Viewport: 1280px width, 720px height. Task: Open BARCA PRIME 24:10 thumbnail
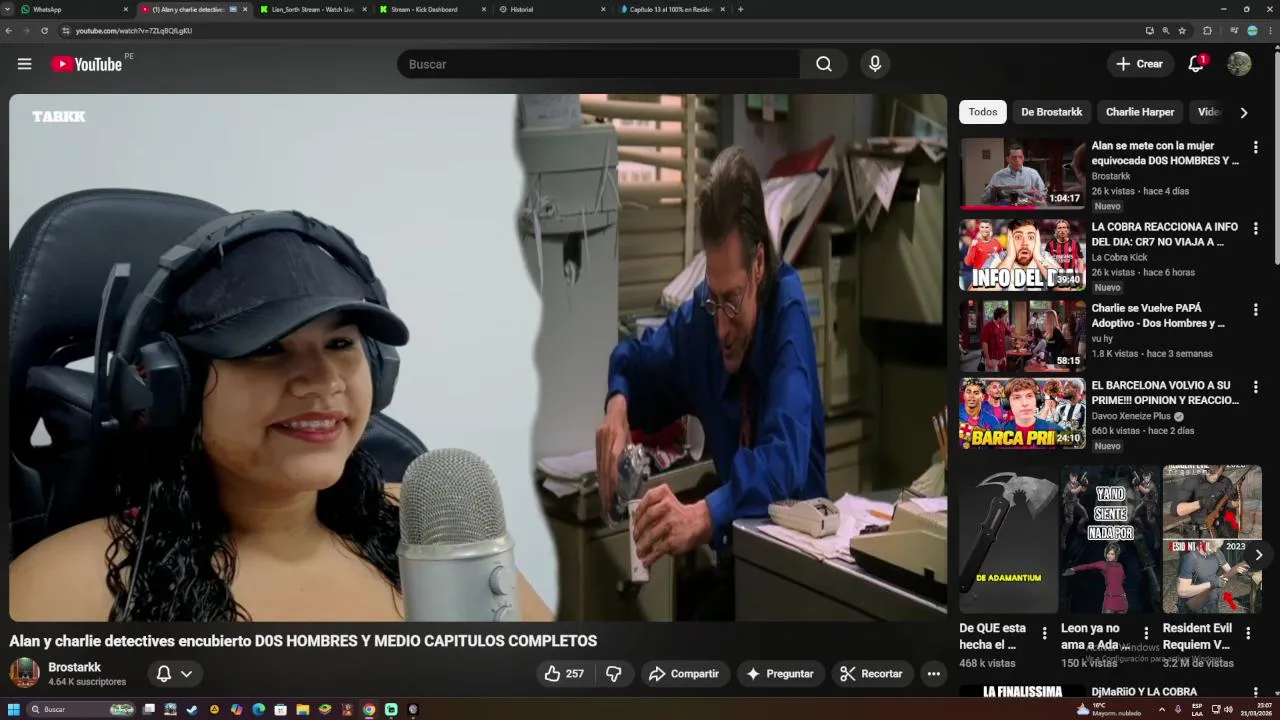click(x=1022, y=413)
